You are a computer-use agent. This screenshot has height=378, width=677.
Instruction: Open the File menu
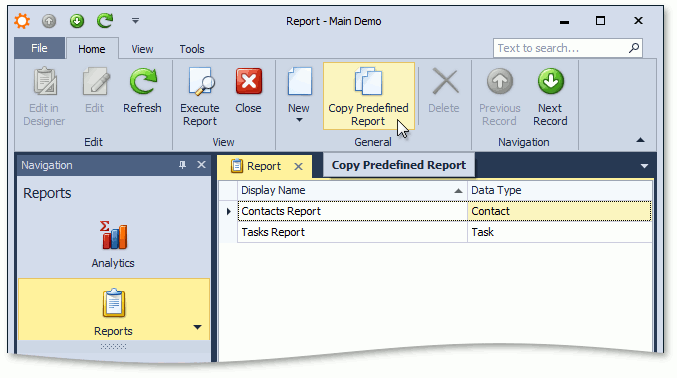coord(39,48)
